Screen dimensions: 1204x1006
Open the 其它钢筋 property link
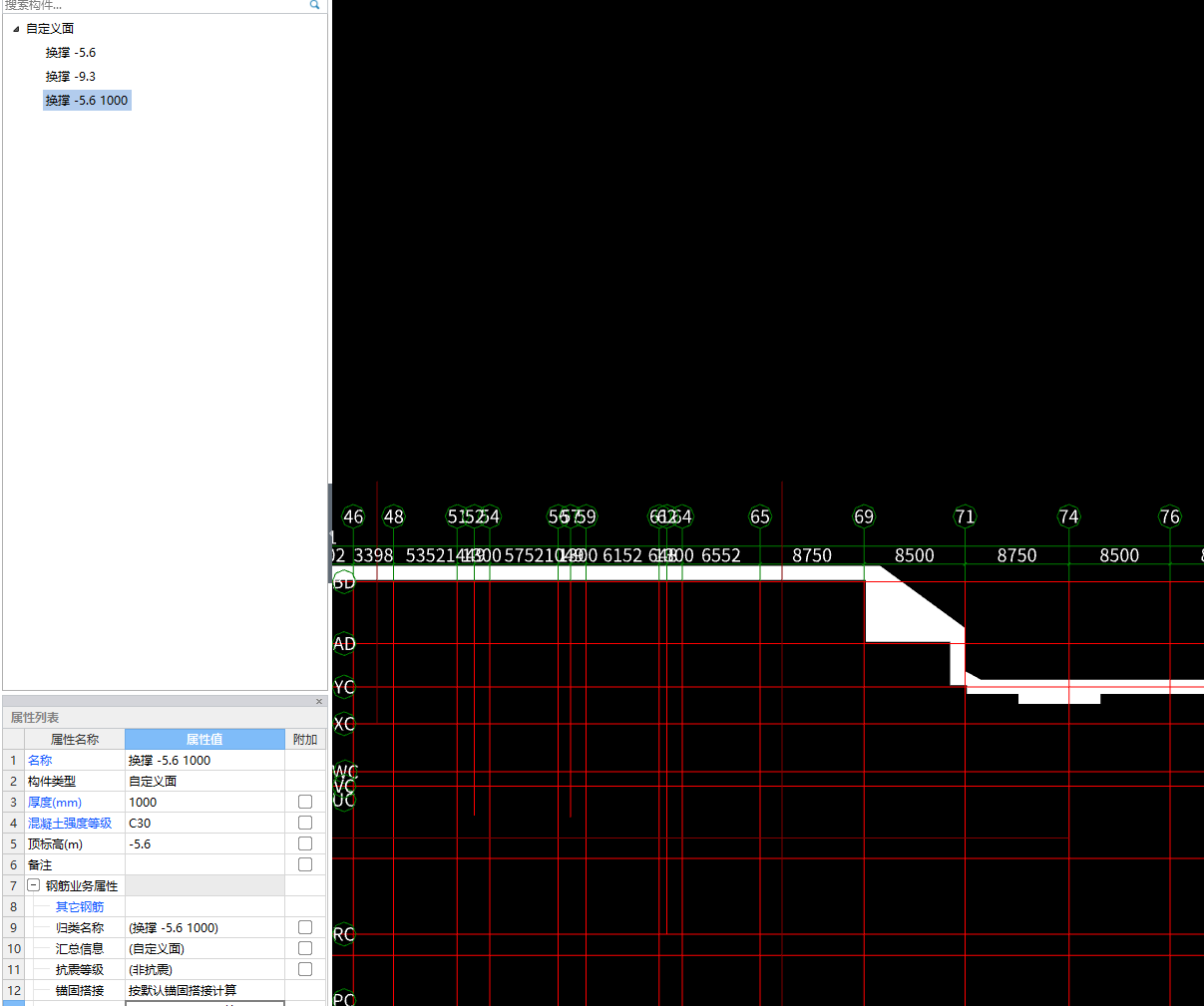point(80,906)
